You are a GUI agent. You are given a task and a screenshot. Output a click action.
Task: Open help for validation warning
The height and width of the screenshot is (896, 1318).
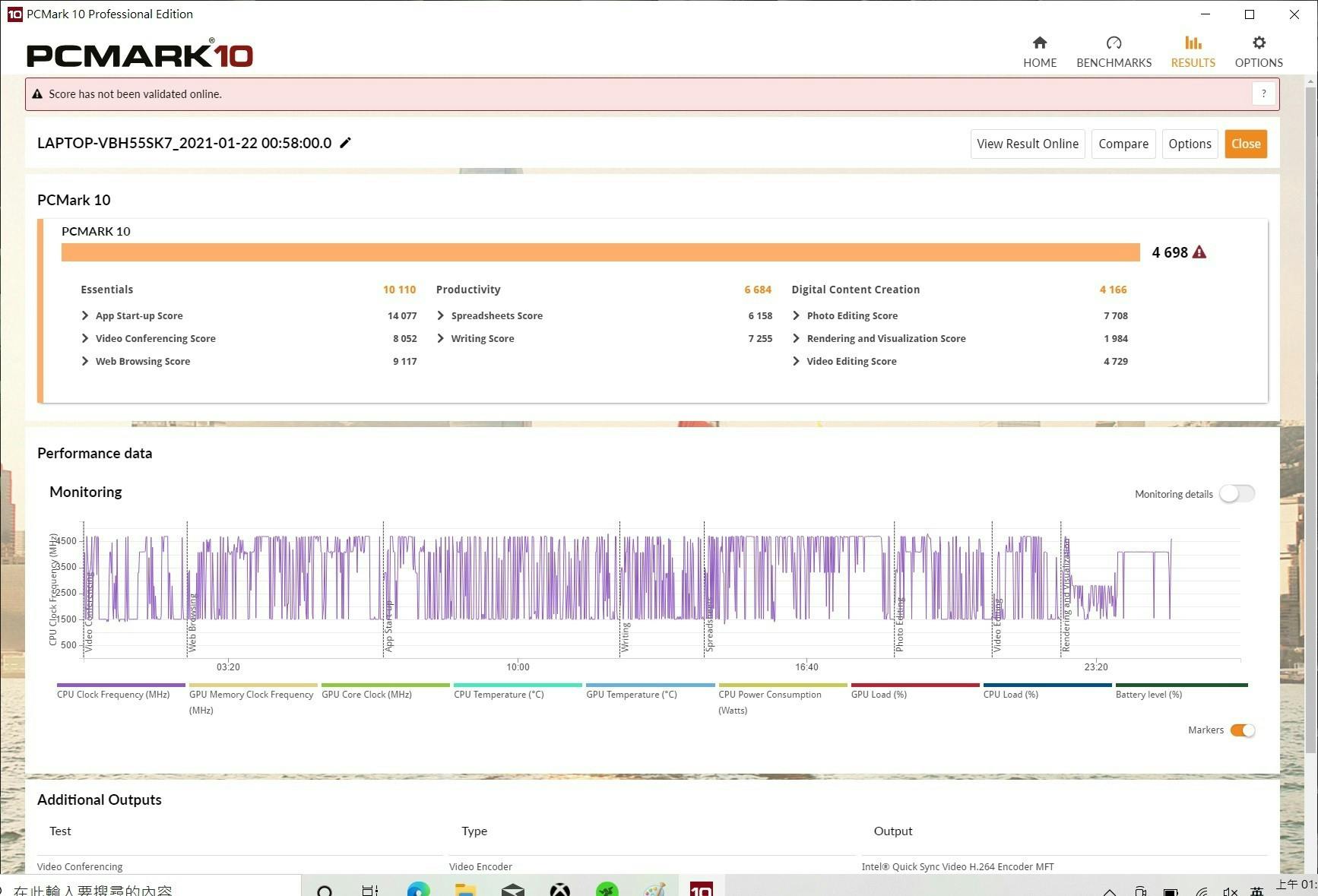point(1263,93)
